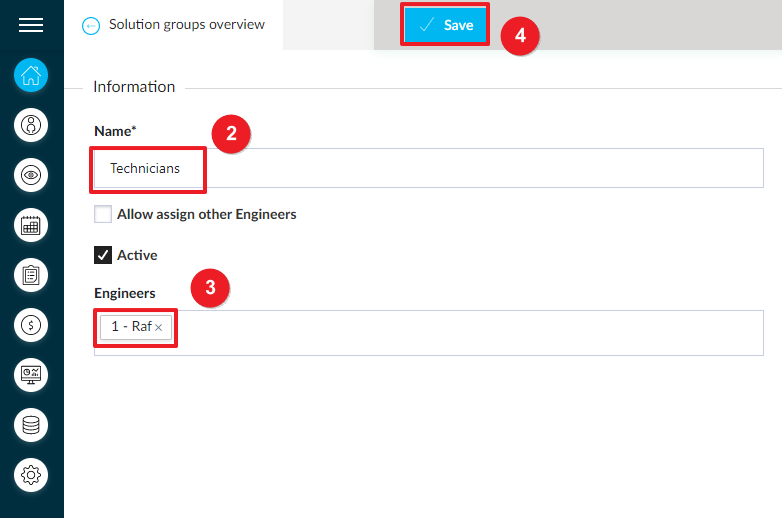Open the dollar invoicing icon

[31, 325]
